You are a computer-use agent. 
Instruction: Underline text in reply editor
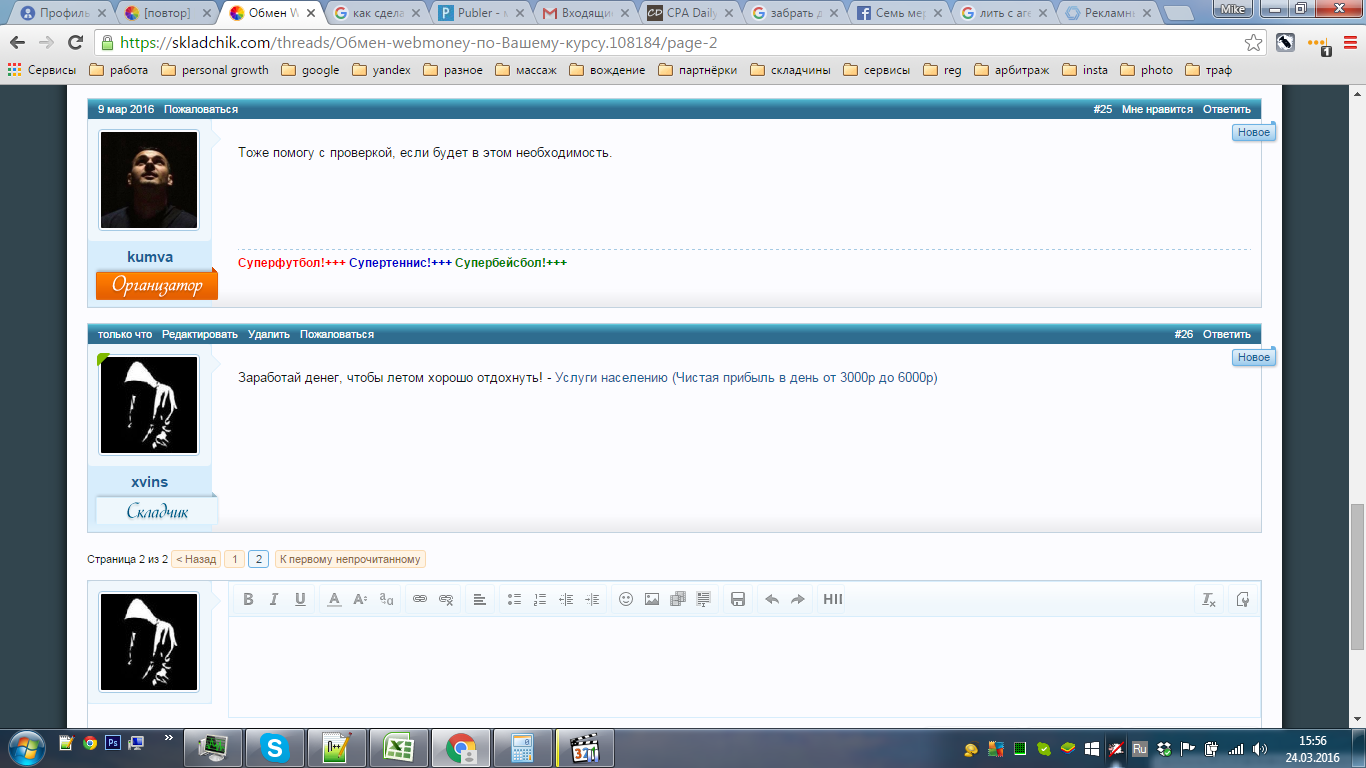pyautogui.click(x=300, y=599)
